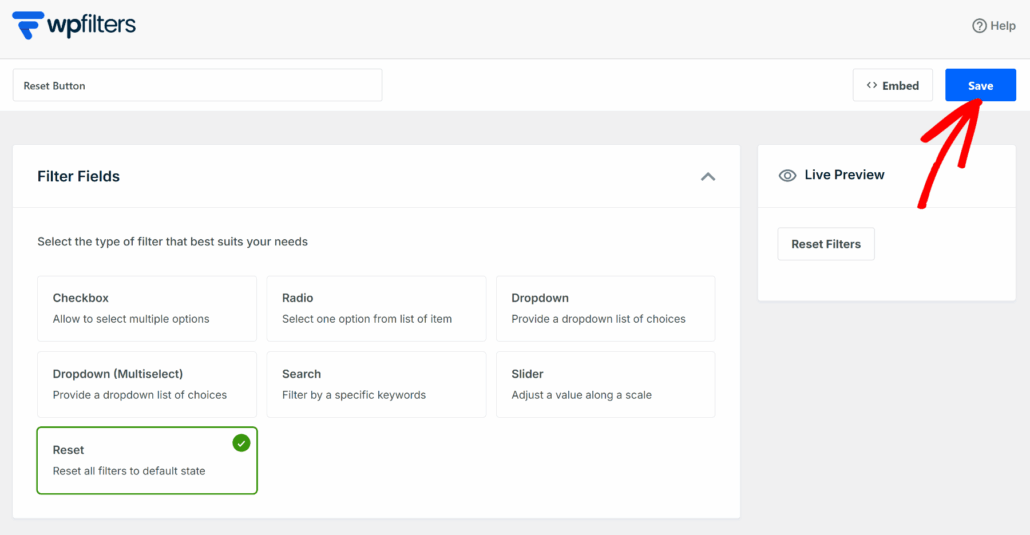Image resolution: width=1030 pixels, height=535 pixels.
Task: Select the Checkbox filter type
Action: (147, 308)
